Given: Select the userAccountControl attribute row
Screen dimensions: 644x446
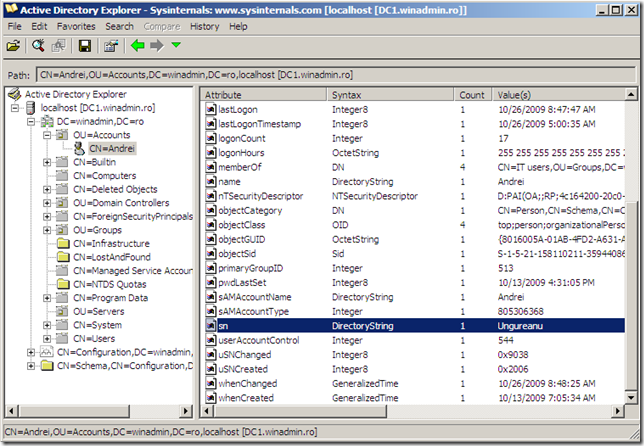Looking at the screenshot, I should (x=415, y=340).
